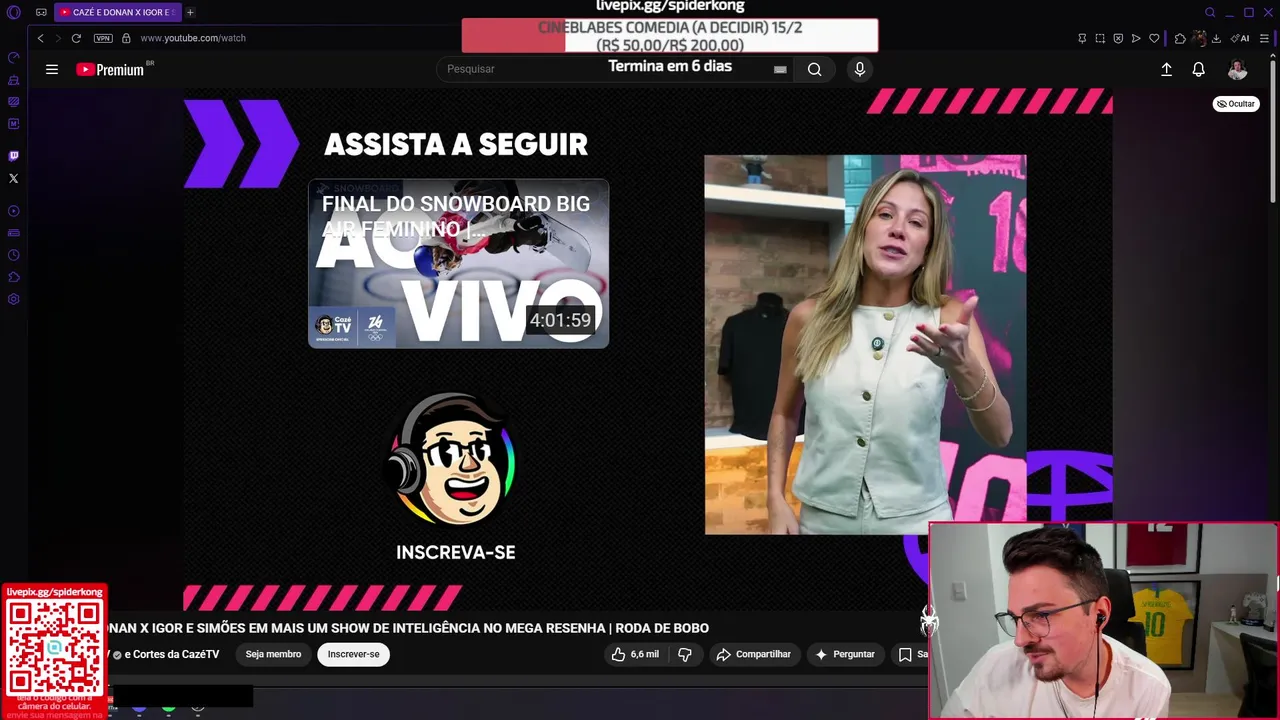Open the Flow send arrow icon

(x=1136, y=38)
